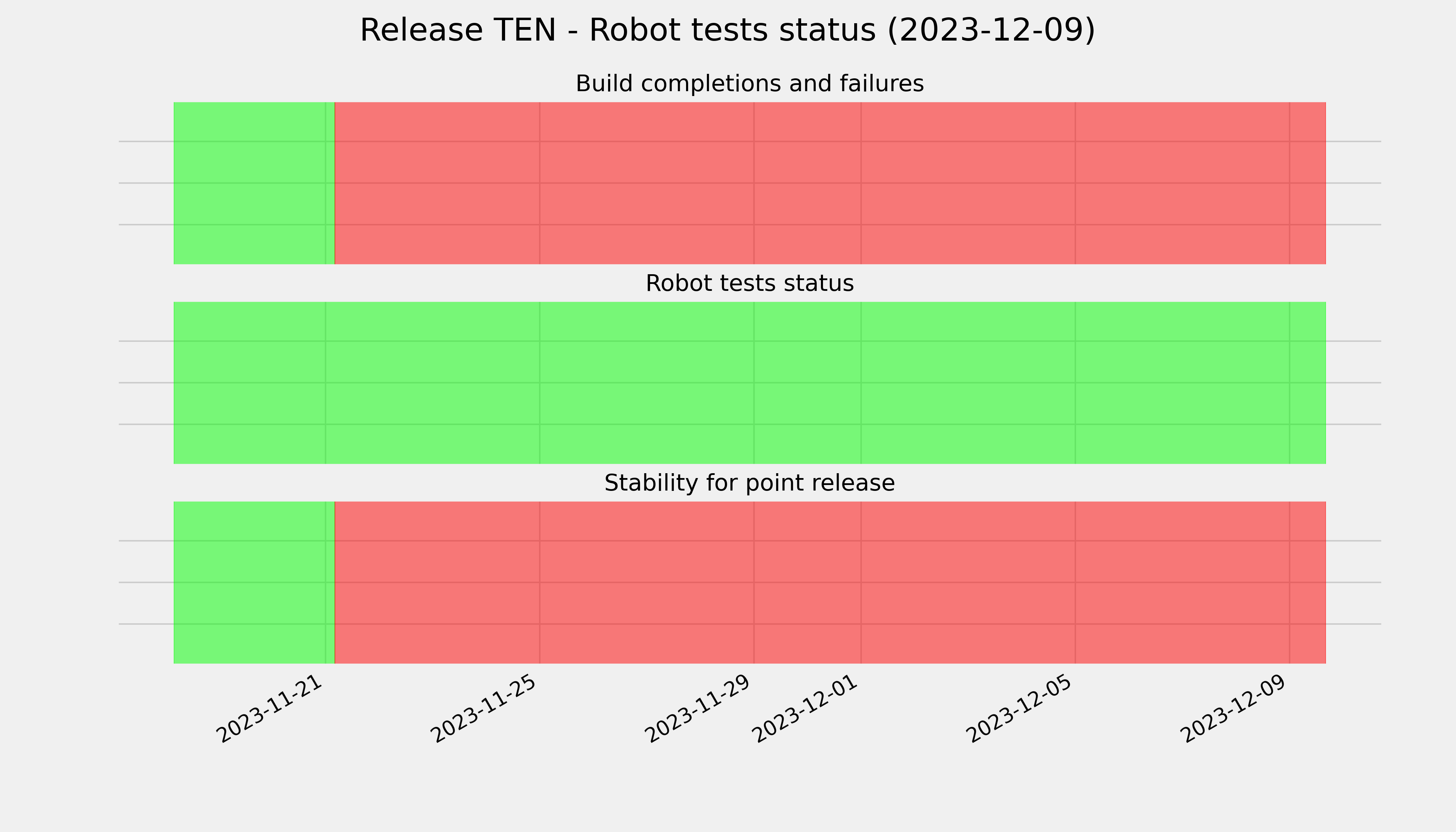Click the main title 'Release TEN - Robot tests status'
Image resolution: width=1456 pixels, height=832 pixels.
pos(727,30)
